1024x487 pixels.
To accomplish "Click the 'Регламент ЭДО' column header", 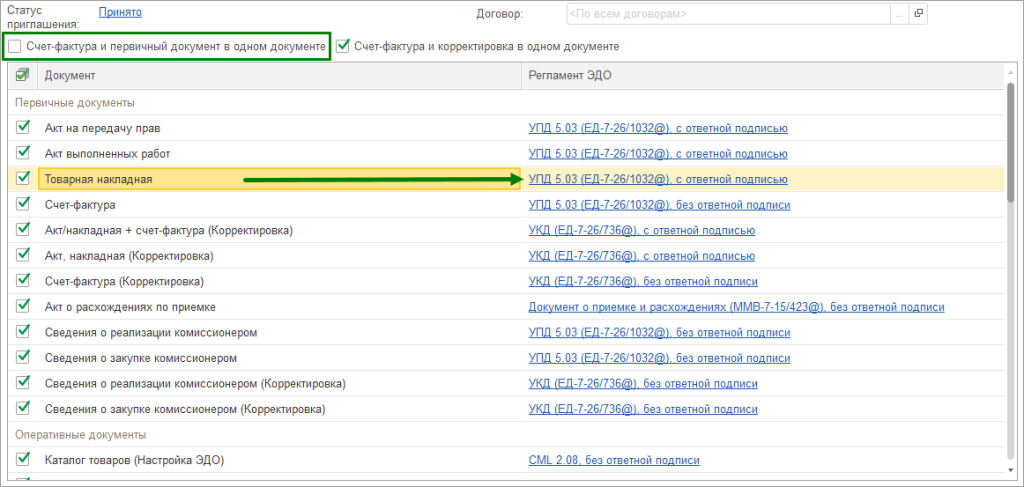I will tap(760, 76).
